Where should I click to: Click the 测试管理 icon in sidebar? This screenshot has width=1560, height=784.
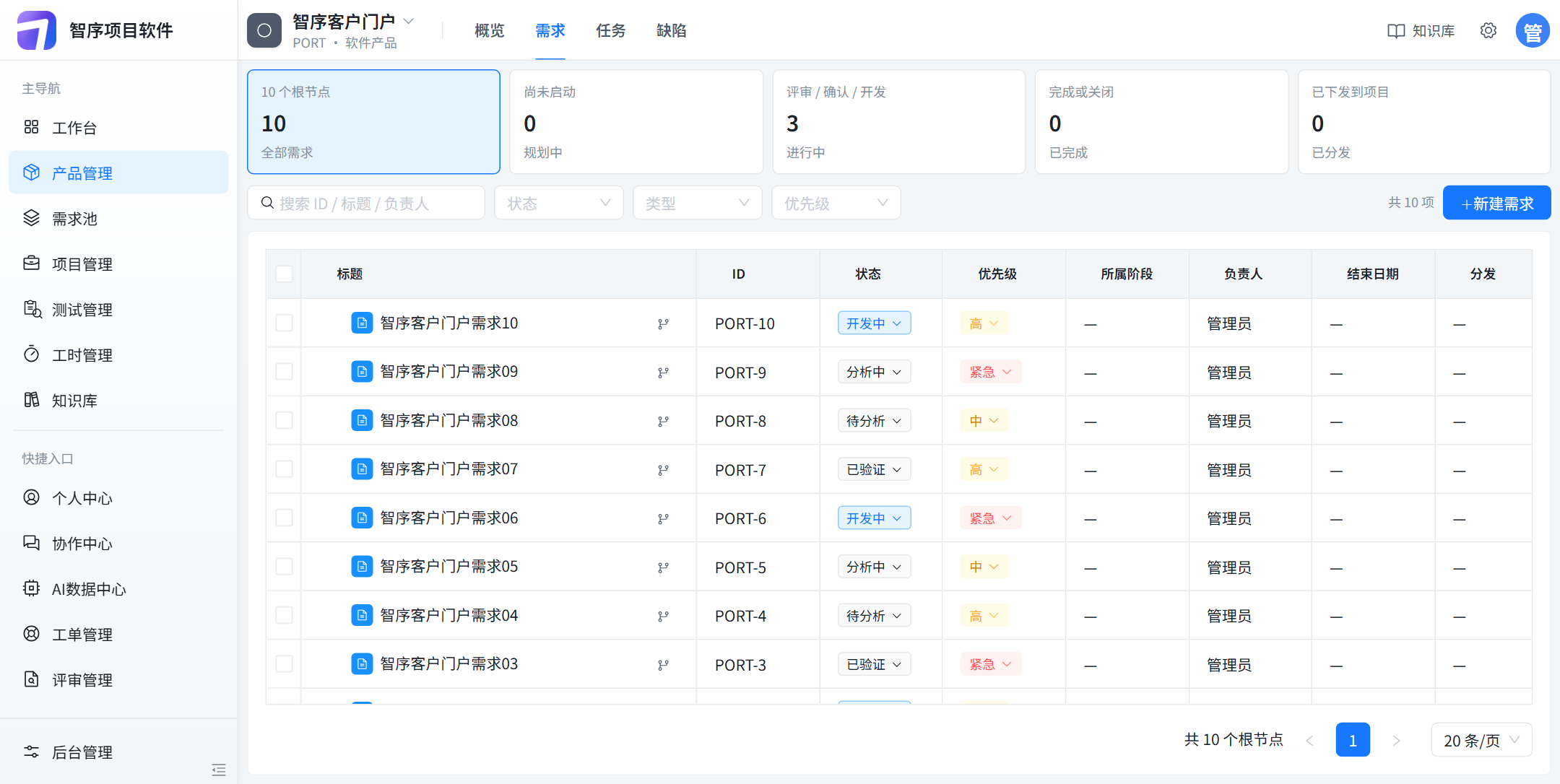(x=32, y=309)
